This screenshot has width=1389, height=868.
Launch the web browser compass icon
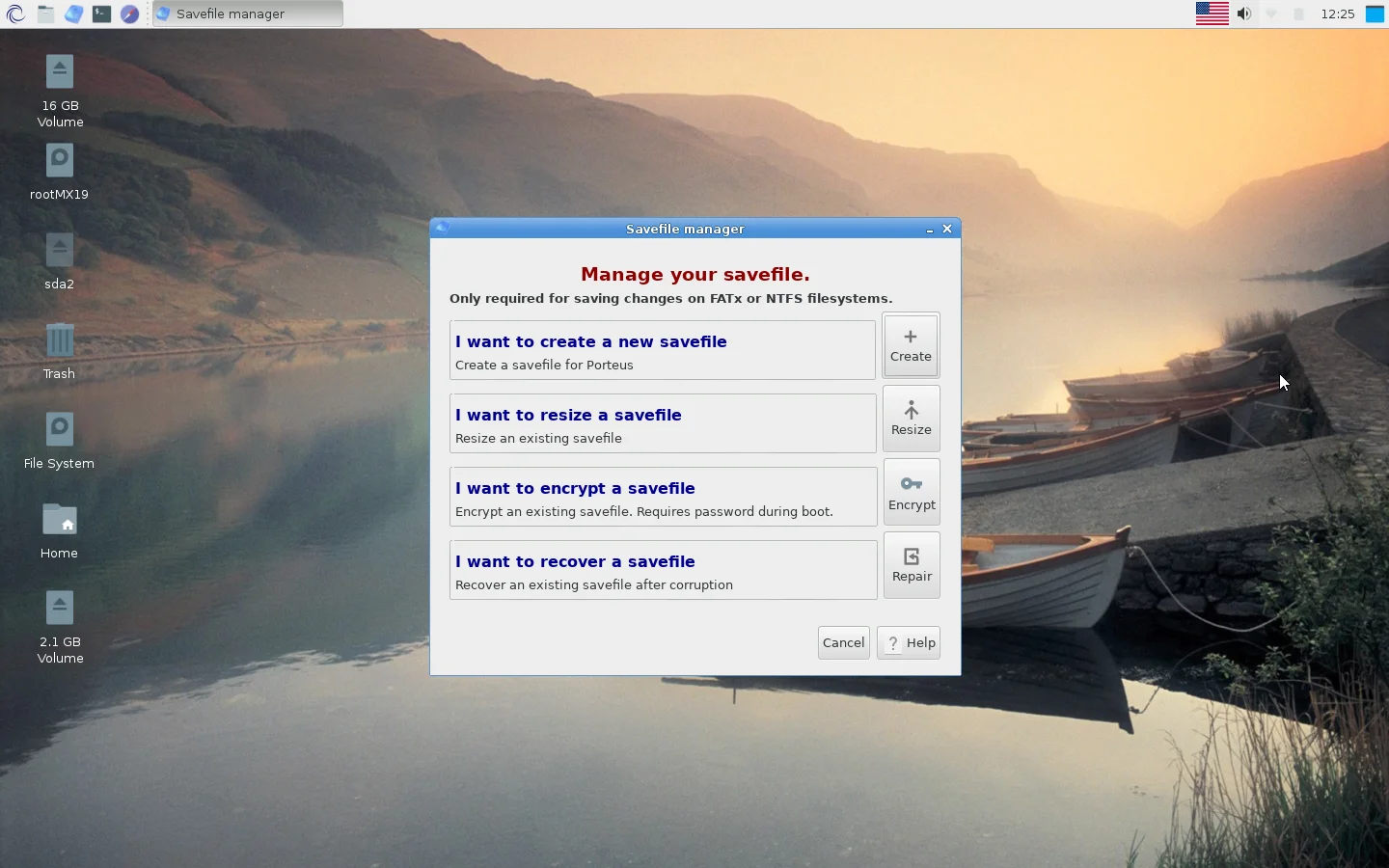point(129,14)
